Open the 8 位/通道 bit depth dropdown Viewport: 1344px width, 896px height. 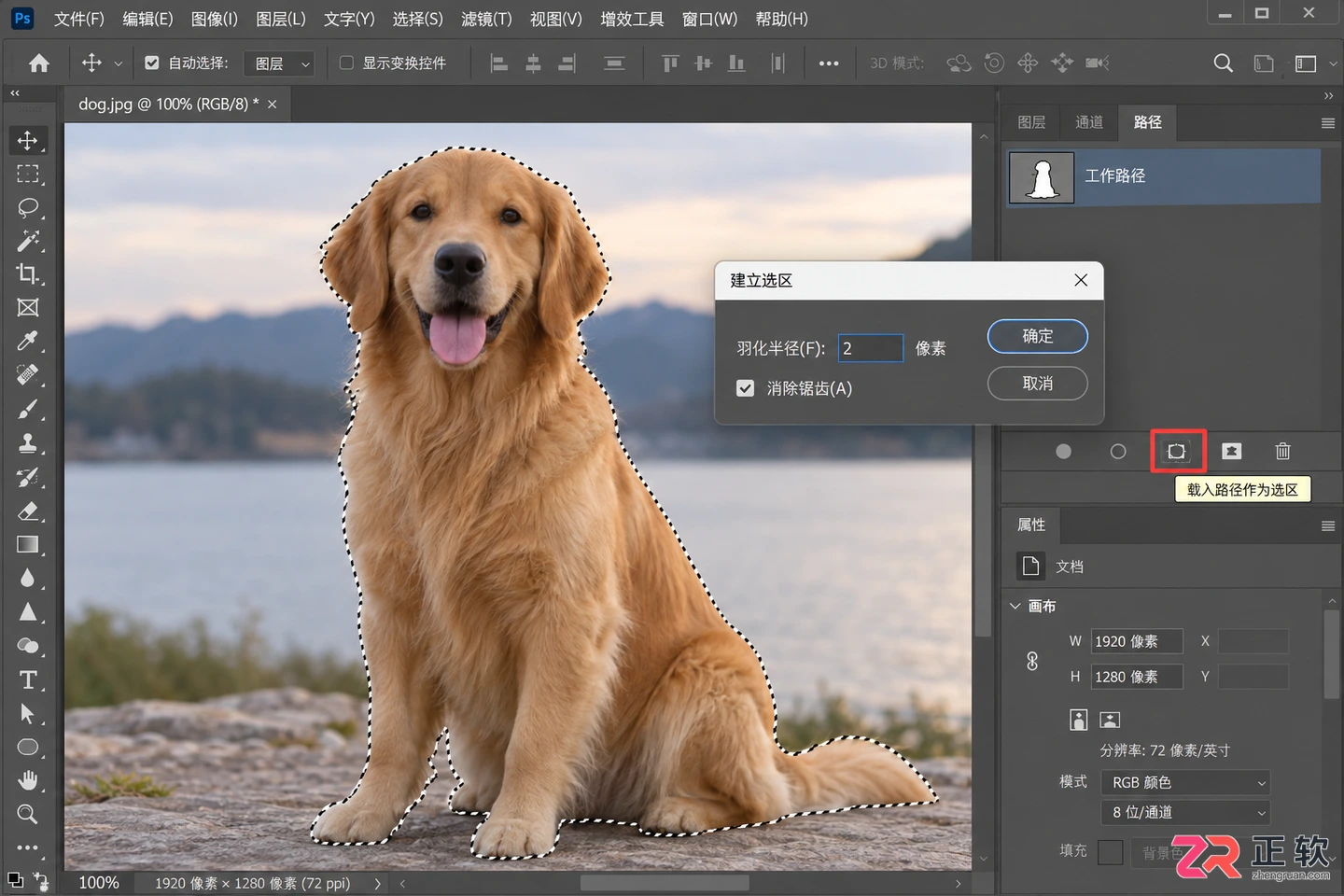pyautogui.click(x=1185, y=812)
